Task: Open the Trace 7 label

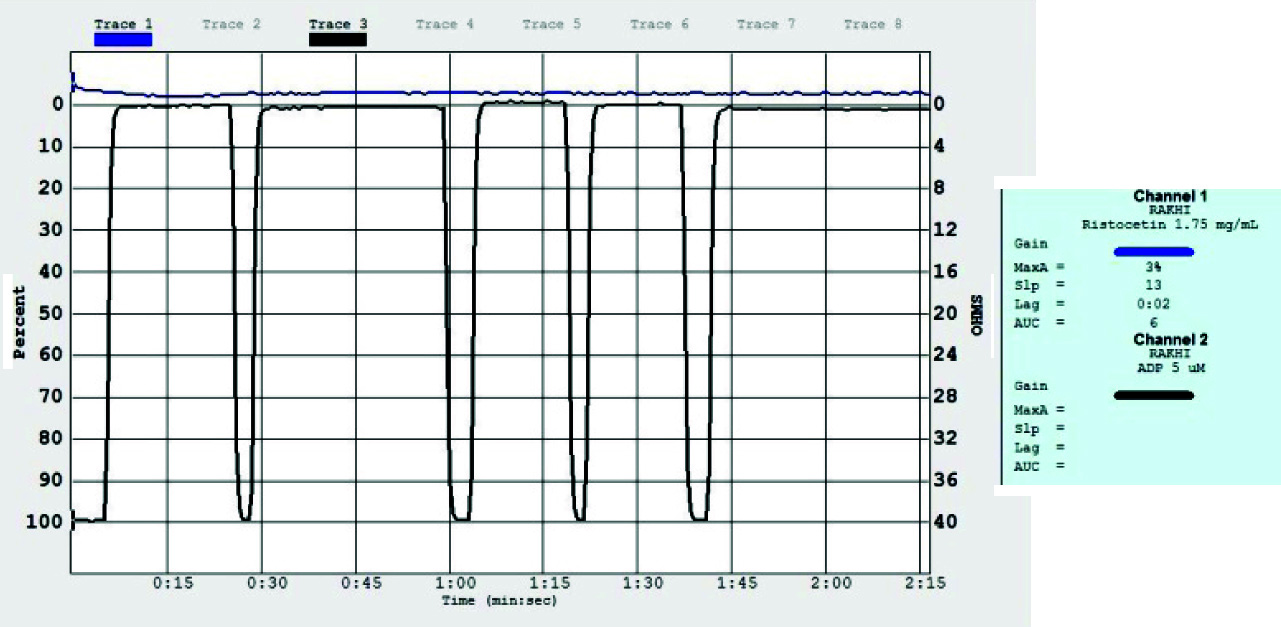Action: coord(765,24)
